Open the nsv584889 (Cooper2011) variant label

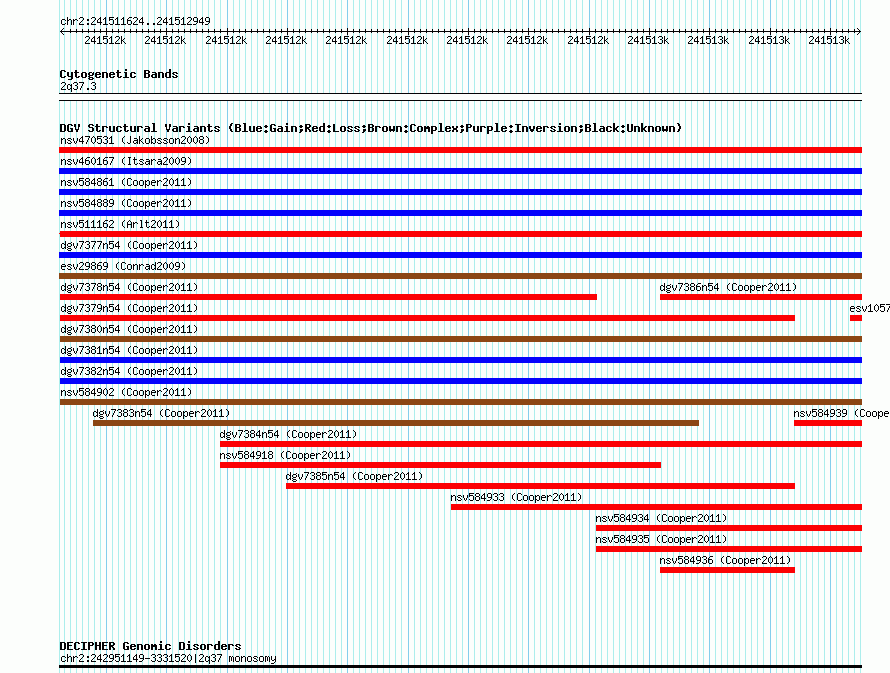coord(126,203)
